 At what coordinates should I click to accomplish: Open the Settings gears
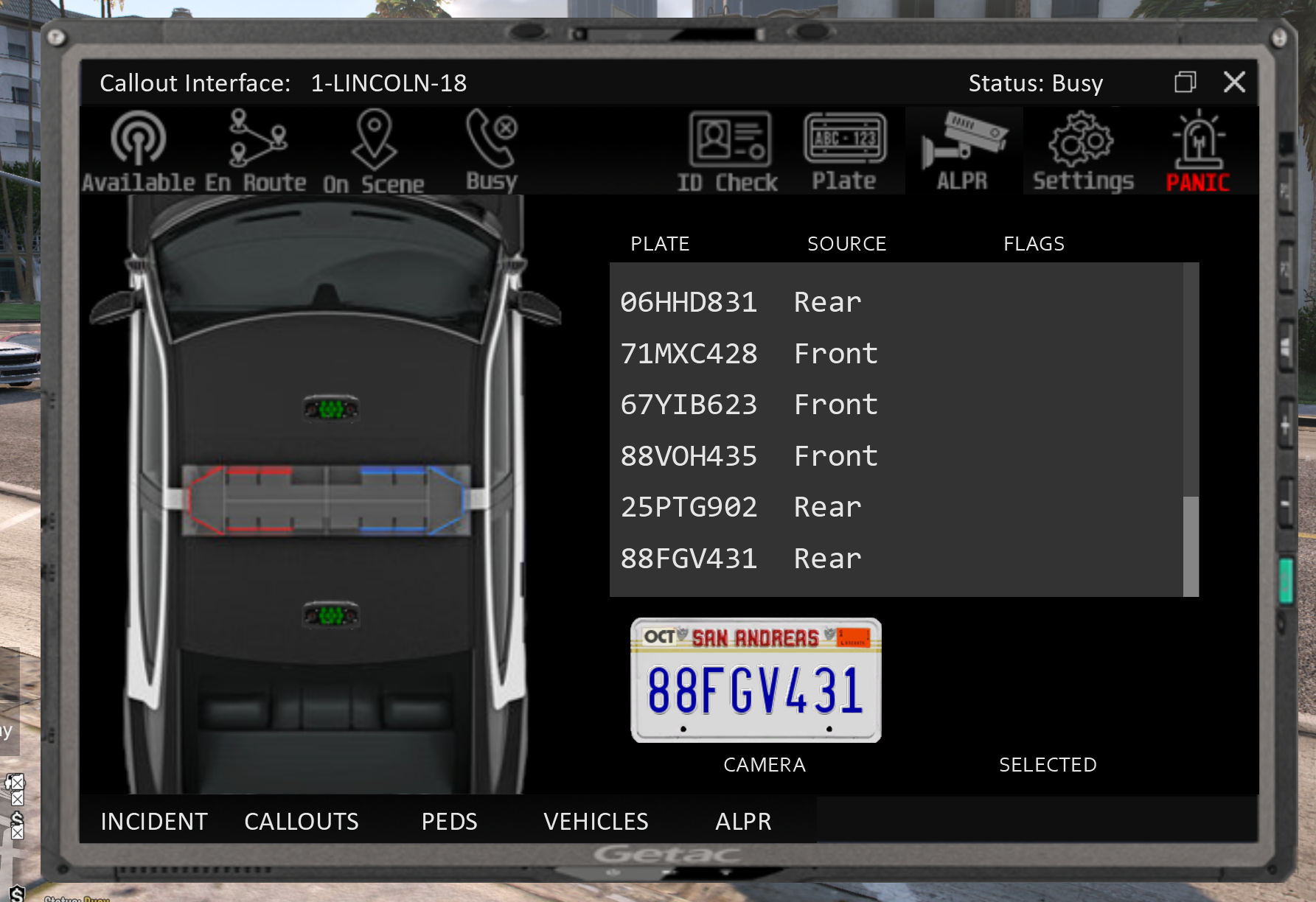pyautogui.click(x=1082, y=151)
